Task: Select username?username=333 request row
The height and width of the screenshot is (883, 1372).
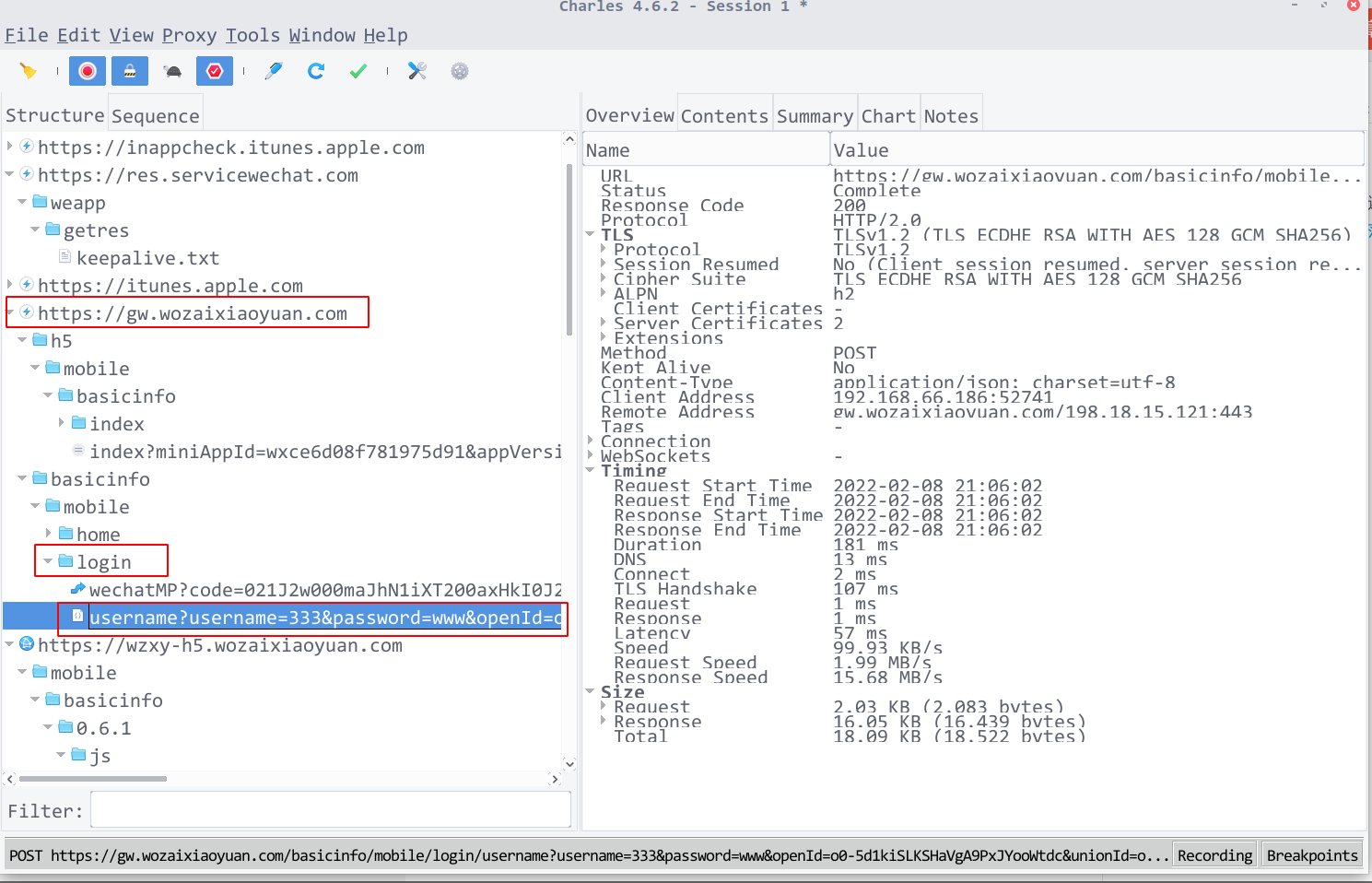Action: pos(325,618)
